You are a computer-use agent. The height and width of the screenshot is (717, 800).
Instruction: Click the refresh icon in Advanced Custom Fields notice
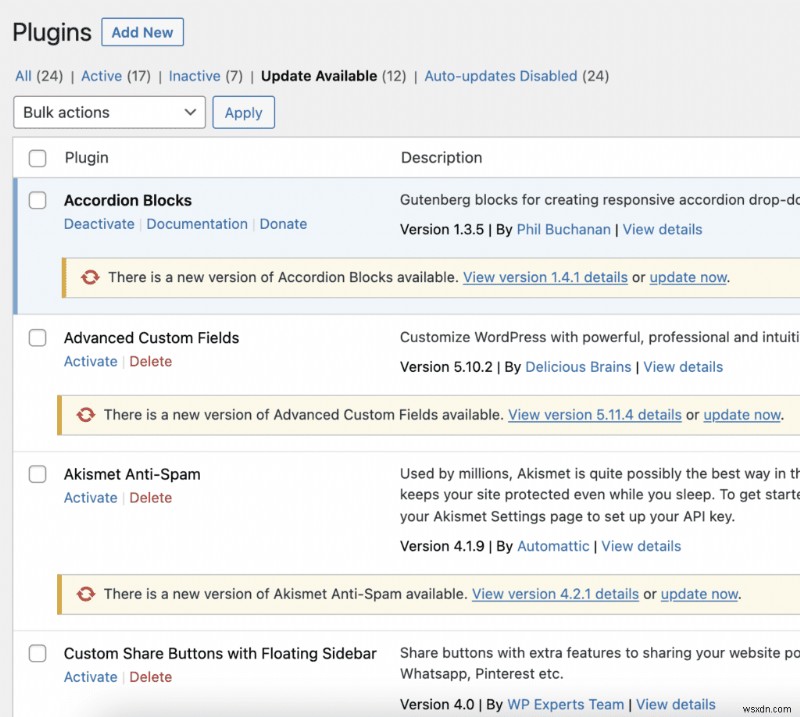point(87,414)
